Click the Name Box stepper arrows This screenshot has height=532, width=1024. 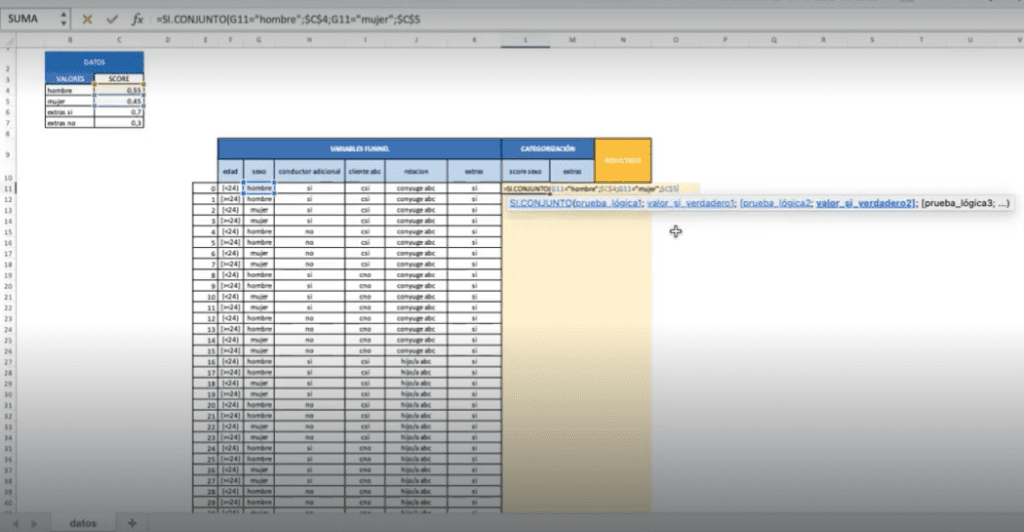point(63,19)
